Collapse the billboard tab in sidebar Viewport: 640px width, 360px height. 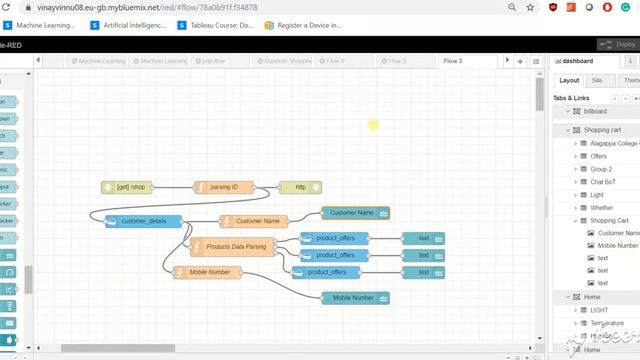567,111
